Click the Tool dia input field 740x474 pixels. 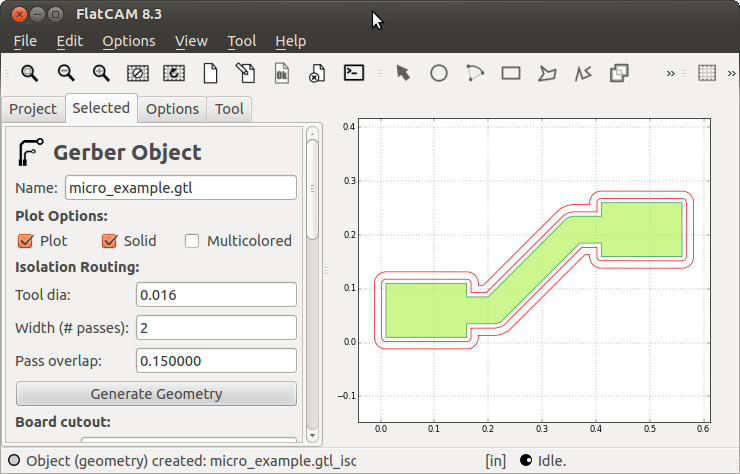216,295
